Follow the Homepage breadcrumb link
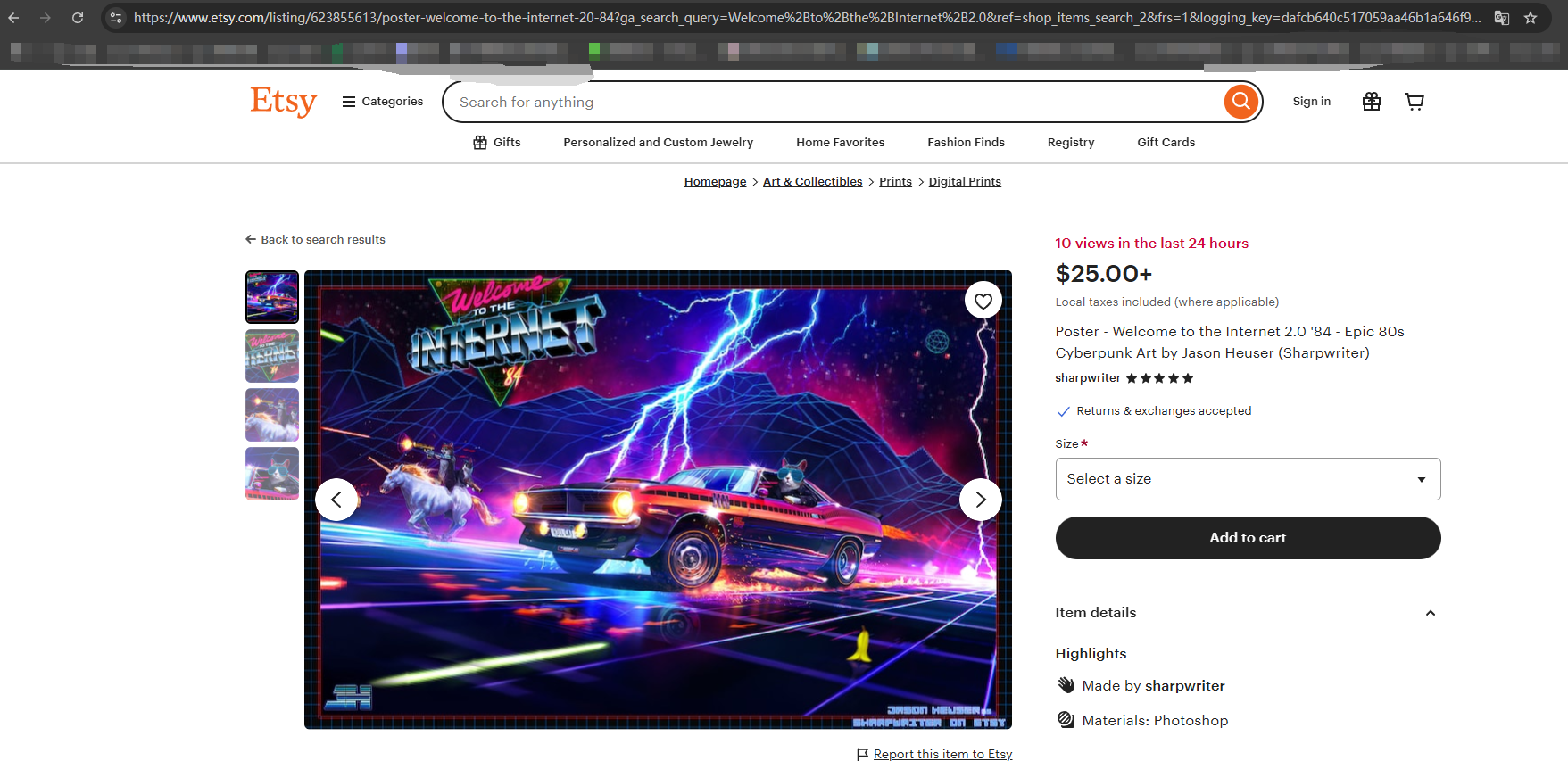The image size is (1568, 761). (715, 182)
